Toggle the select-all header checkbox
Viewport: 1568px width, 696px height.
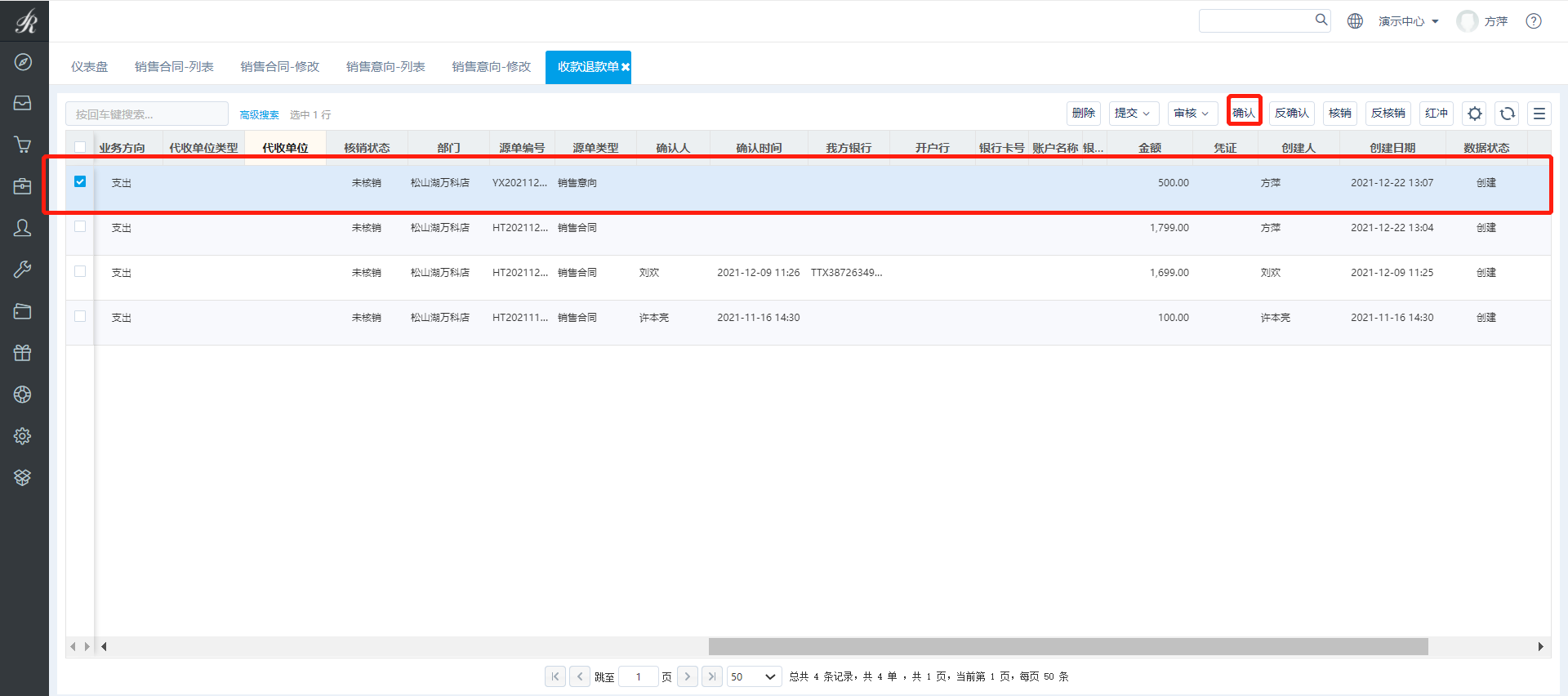80,147
